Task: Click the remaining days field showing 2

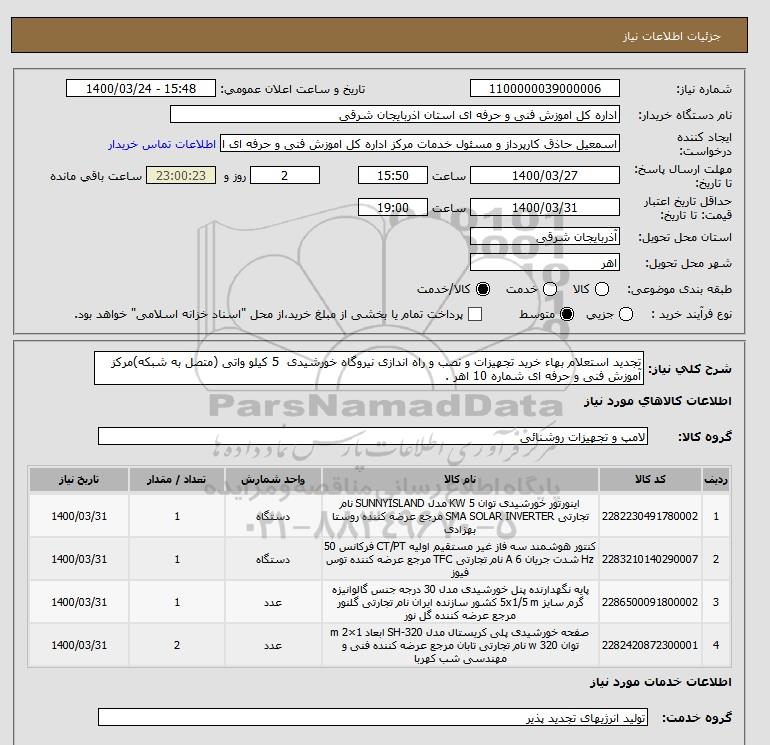Action: pyautogui.click(x=285, y=175)
